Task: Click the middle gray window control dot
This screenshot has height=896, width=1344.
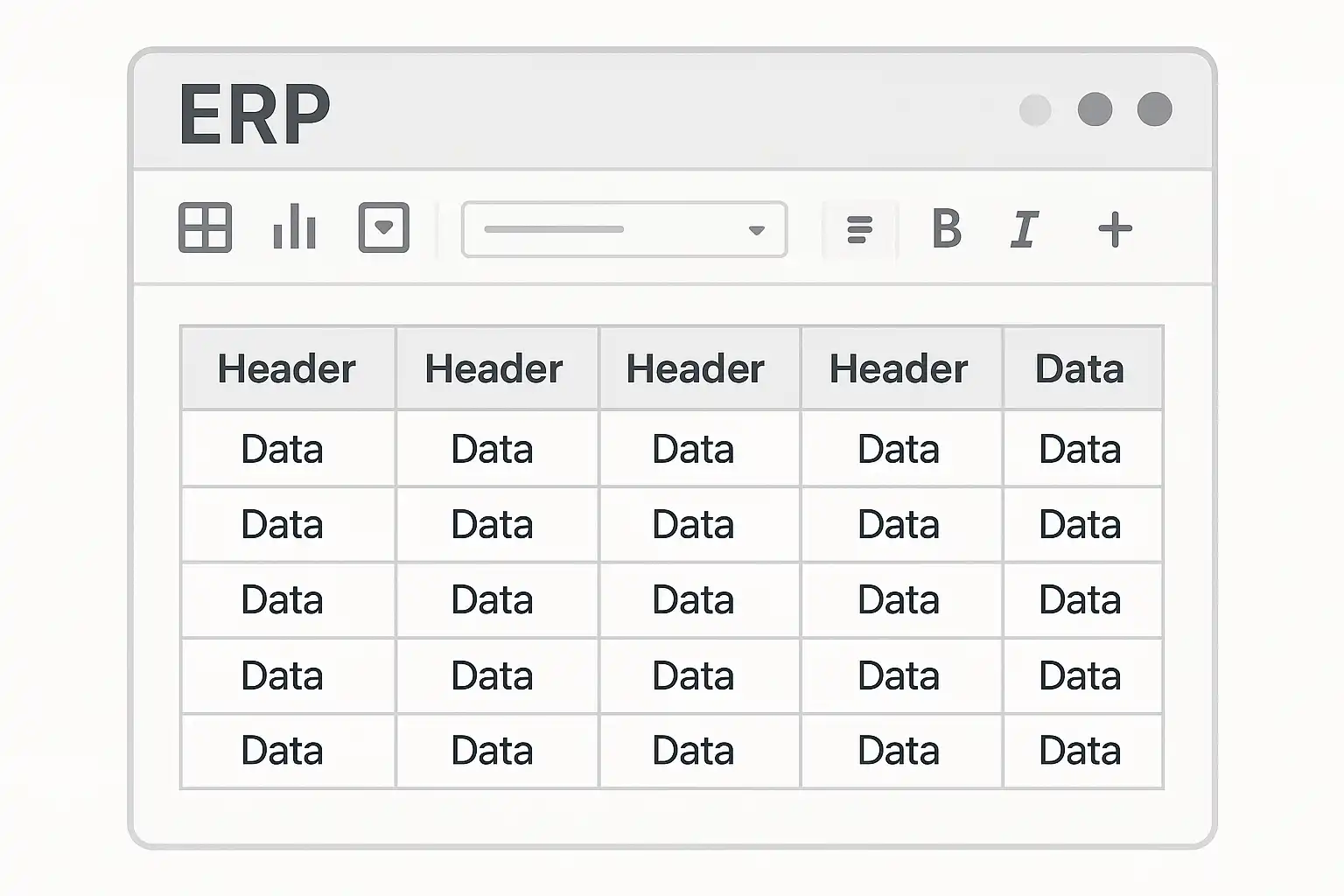Action: (x=1095, y=109)
